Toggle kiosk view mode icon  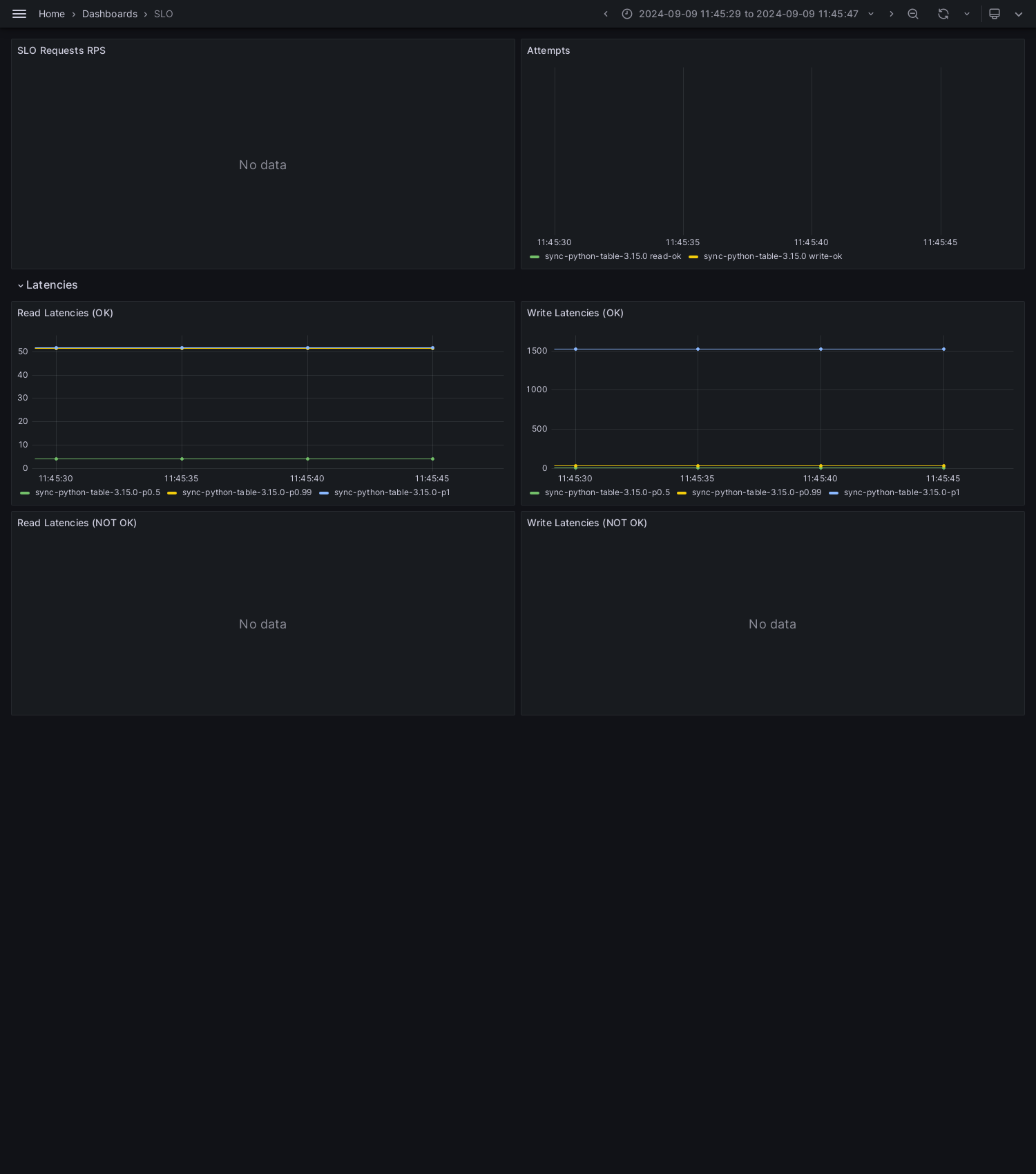(x=995, y=14)
